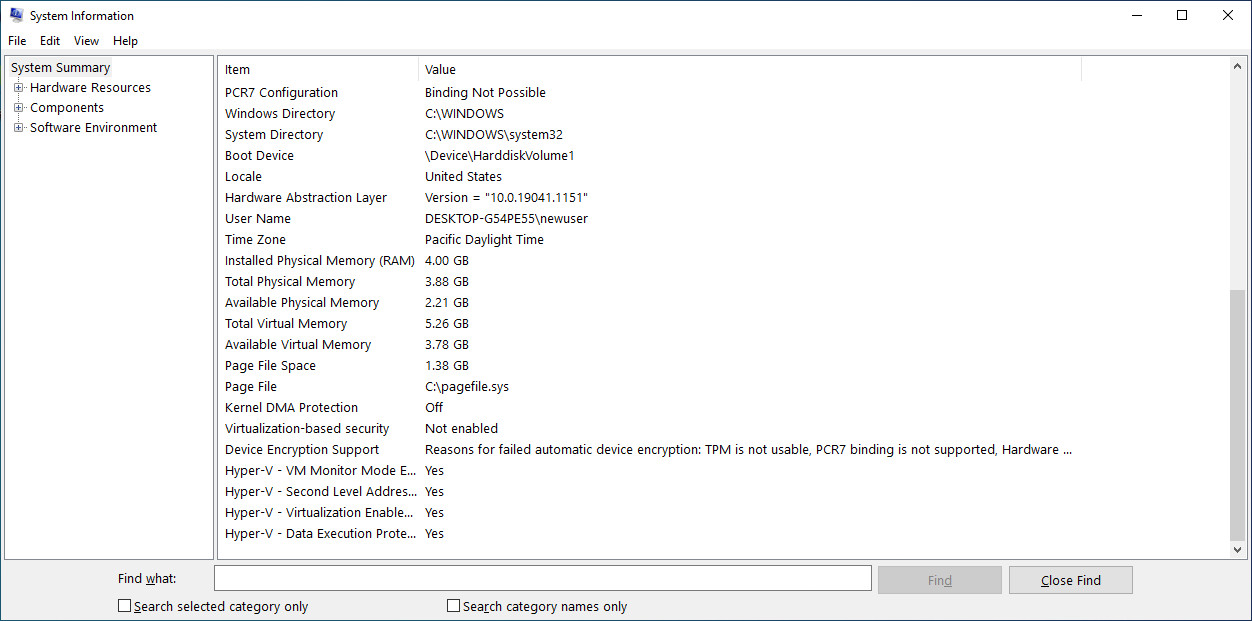The image size is (1252, 621).
Task: Click the failed automatic device encryption reasons text
Action: (x=748, y=450)
